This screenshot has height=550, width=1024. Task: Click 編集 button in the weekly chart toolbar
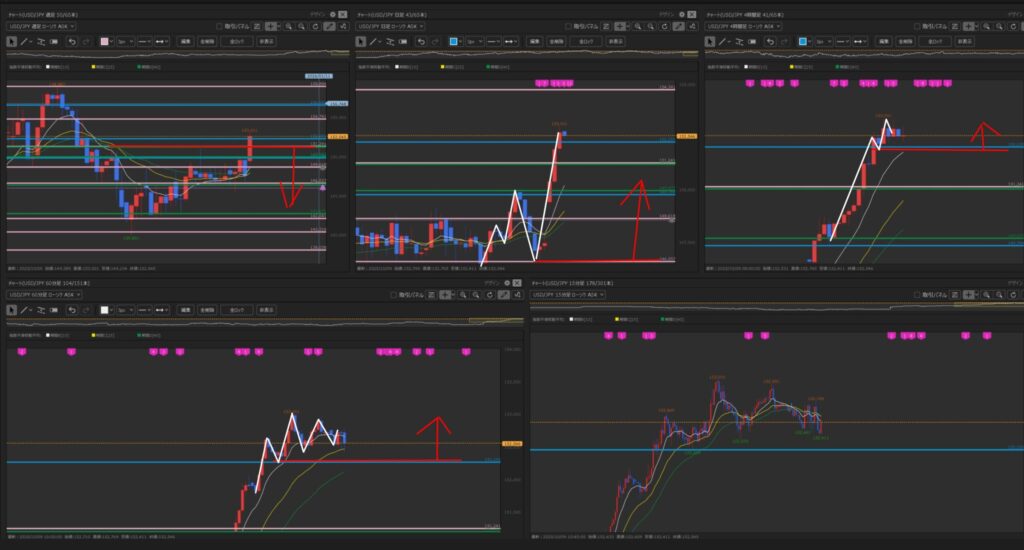(x=186, y=41)
